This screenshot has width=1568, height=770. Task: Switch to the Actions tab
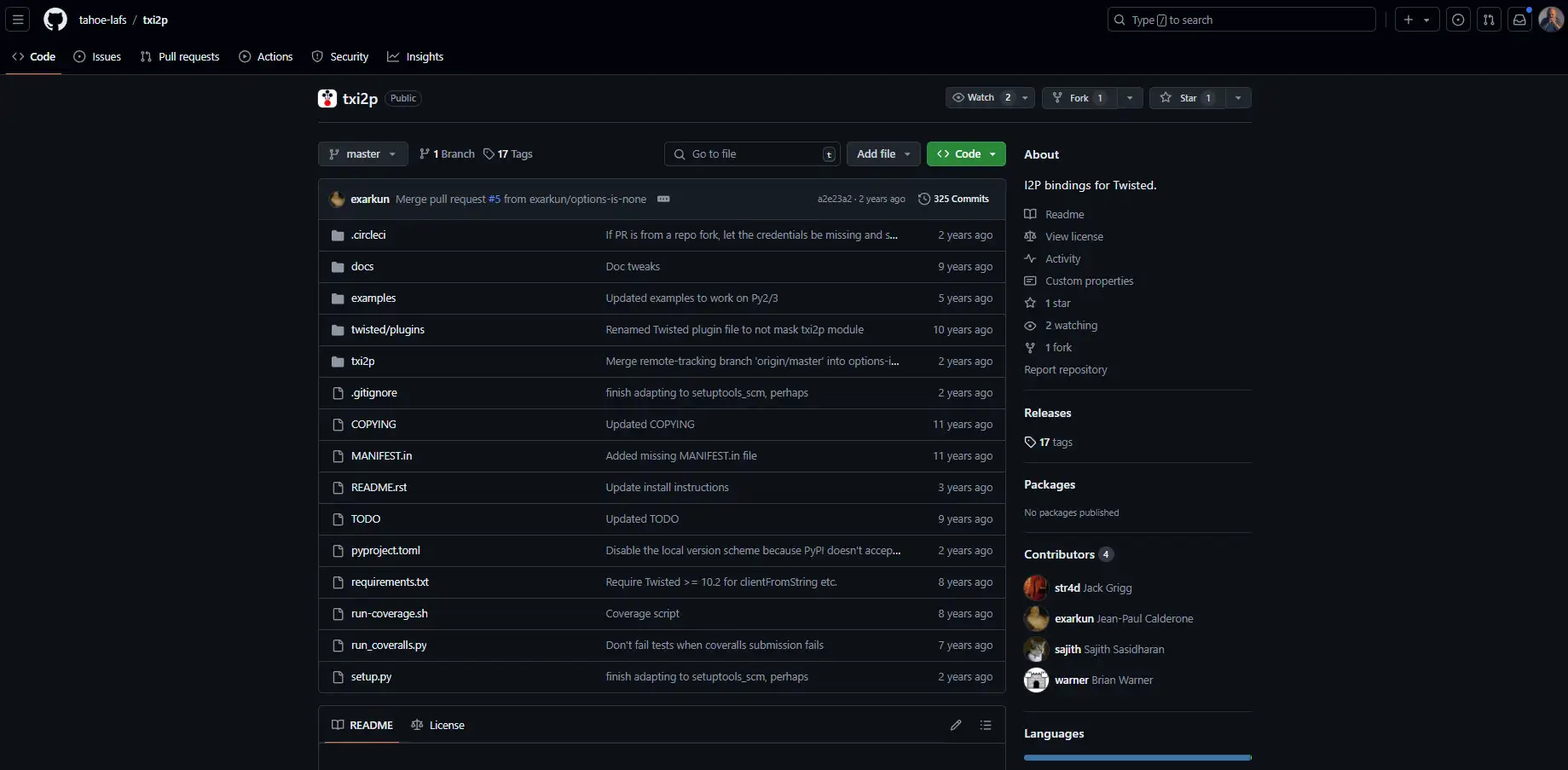266,57
